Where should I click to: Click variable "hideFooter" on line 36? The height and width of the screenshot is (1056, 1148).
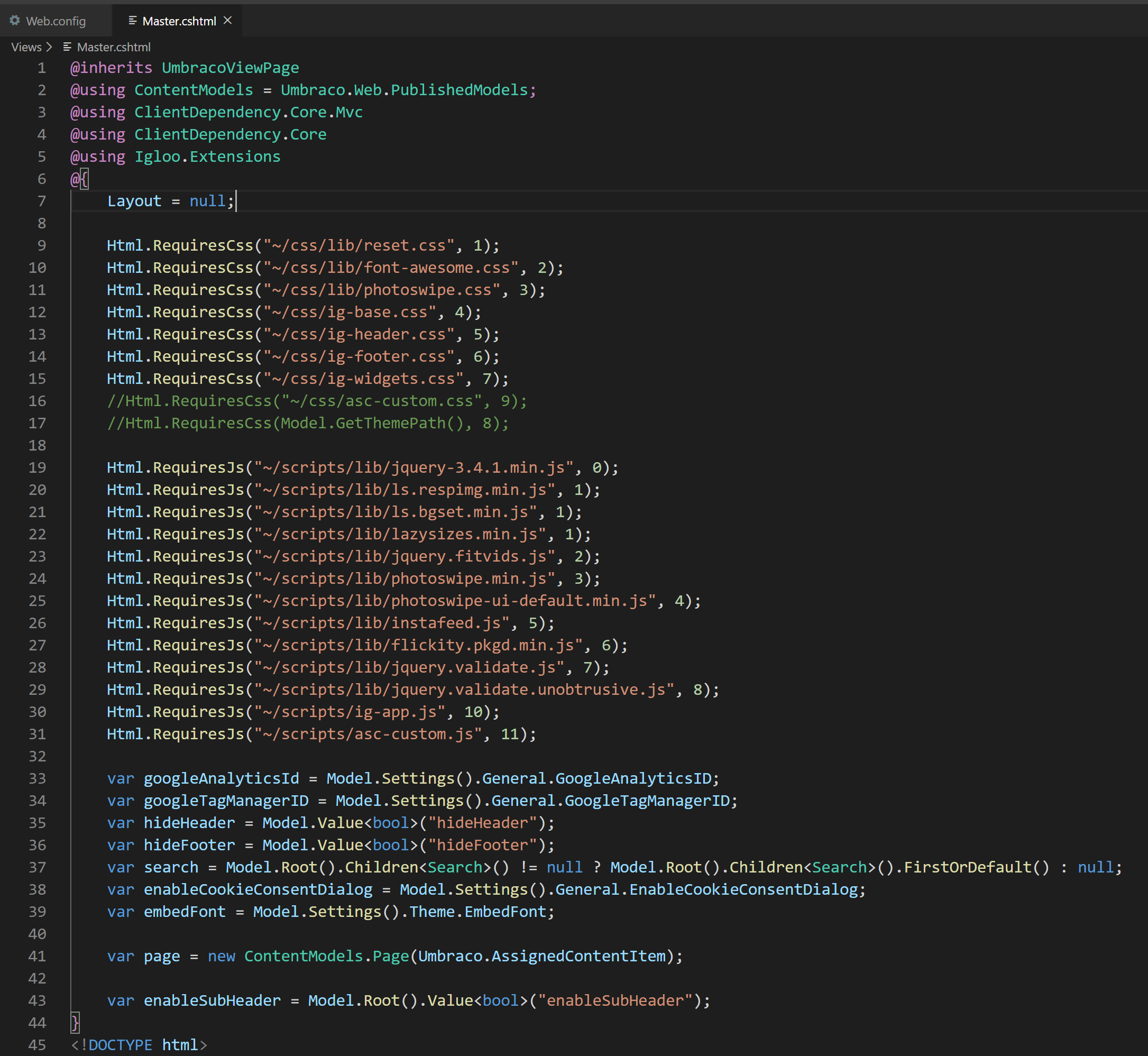click(x=189, y=846)
